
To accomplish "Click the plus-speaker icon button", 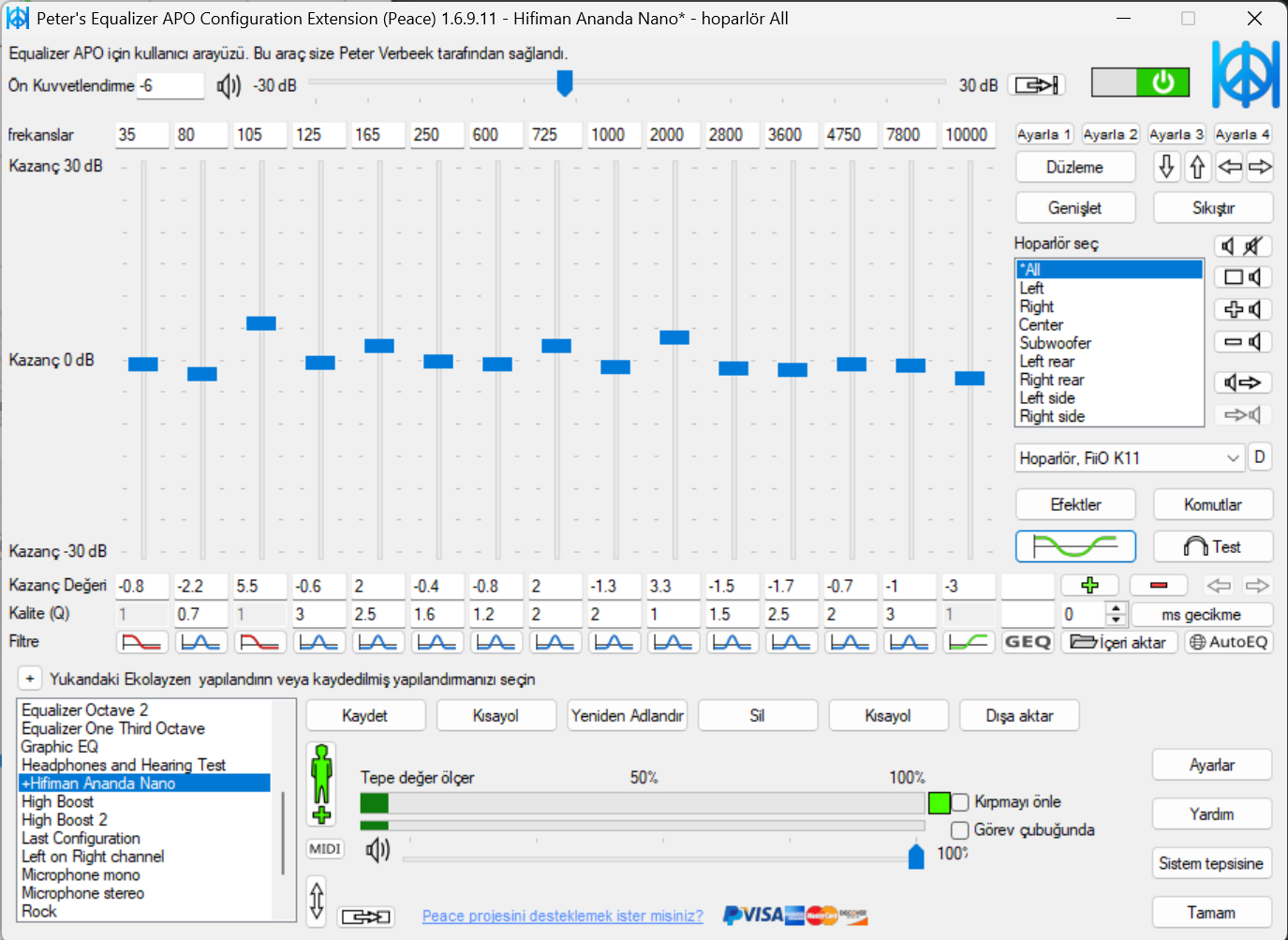I will 1243,309.
